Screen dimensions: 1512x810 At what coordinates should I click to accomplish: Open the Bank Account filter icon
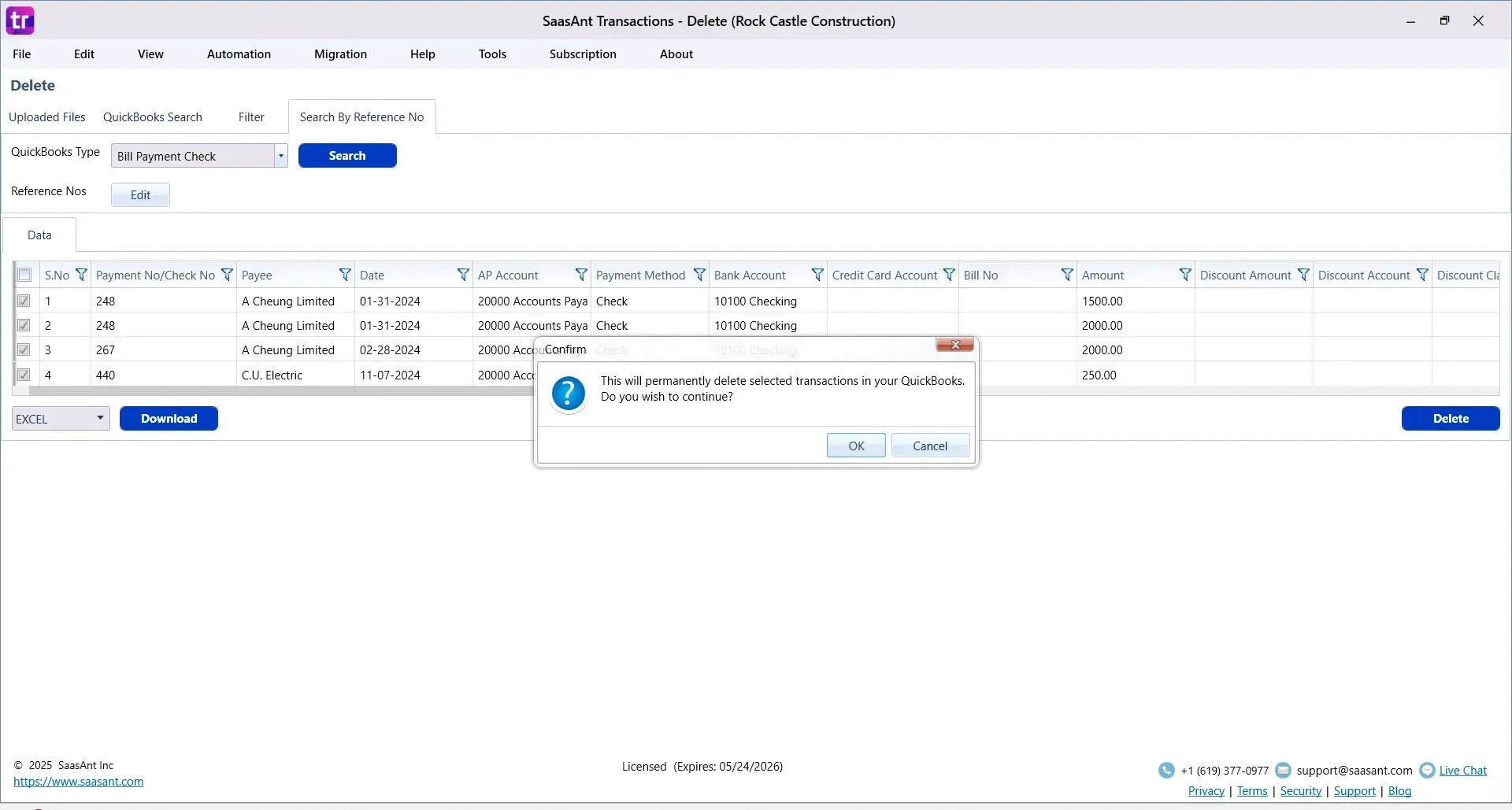click(x=817, y=275)
